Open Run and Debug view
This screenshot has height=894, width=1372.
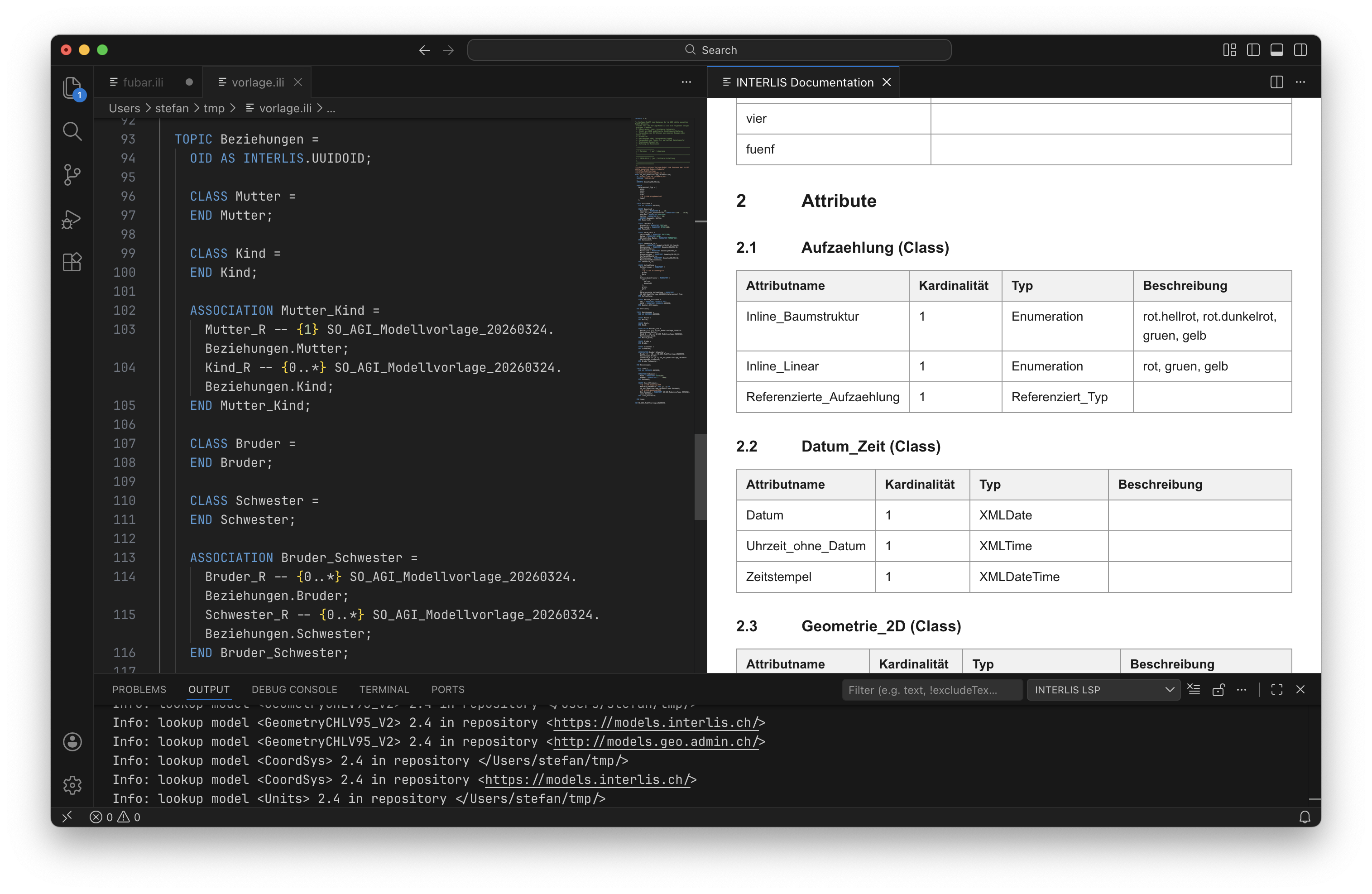pyautogui.click(x=72, y=219)
